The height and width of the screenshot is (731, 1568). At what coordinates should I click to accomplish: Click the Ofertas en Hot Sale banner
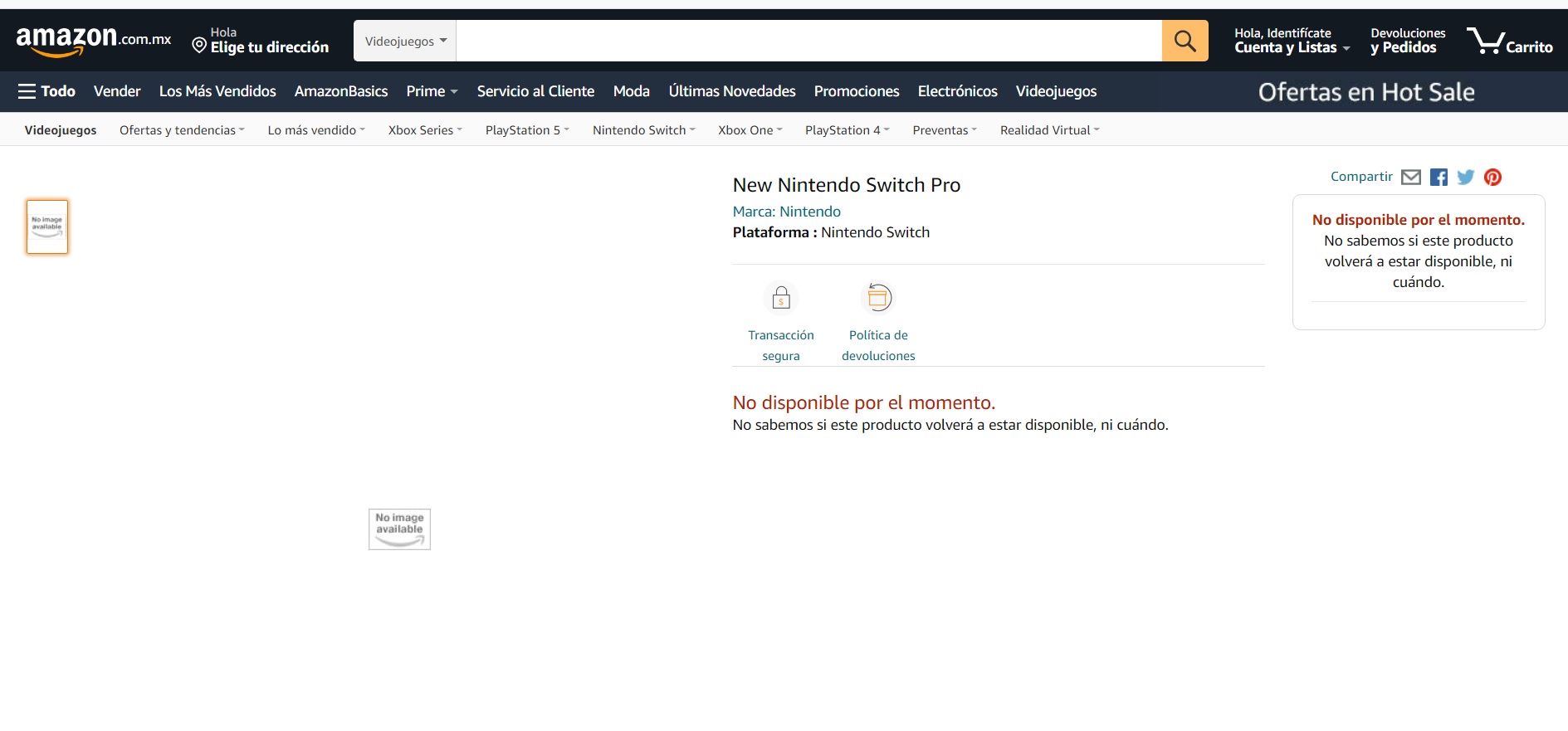pyautogui.click(x=1365, y=92)
